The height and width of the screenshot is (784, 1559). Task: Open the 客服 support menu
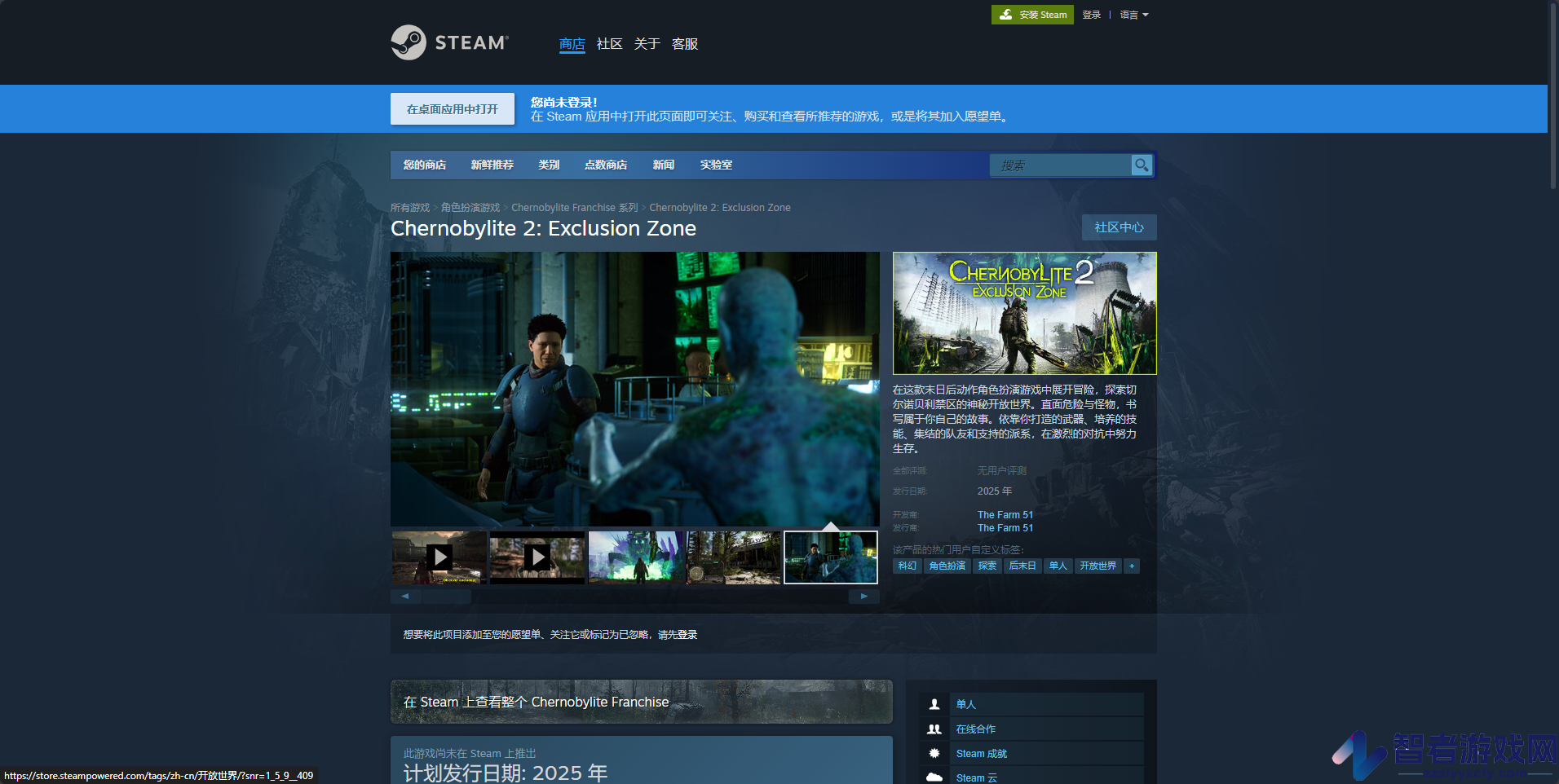(x=685, y=44)
